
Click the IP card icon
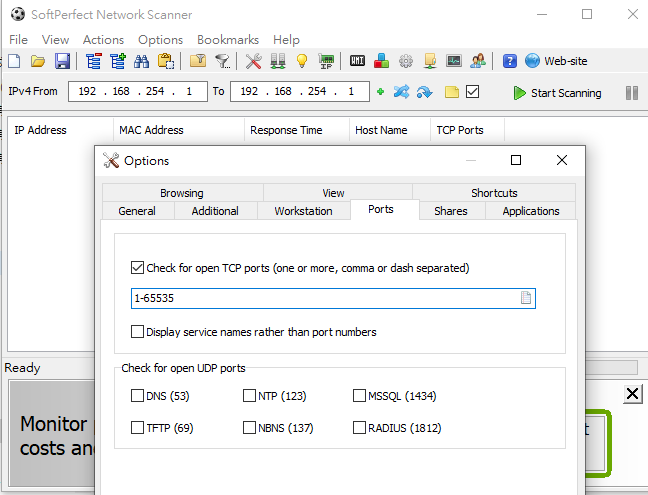pyautogui.click(x=326, y=61)
